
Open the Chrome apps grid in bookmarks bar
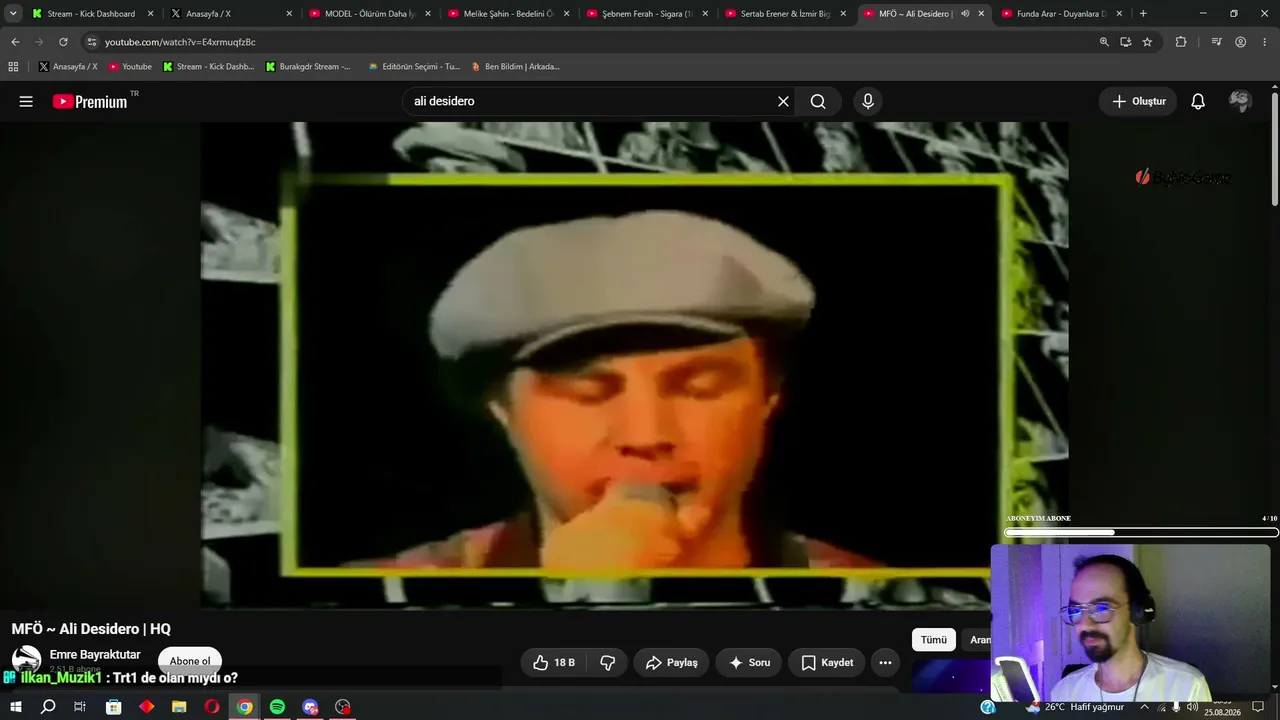coord(13,67)
